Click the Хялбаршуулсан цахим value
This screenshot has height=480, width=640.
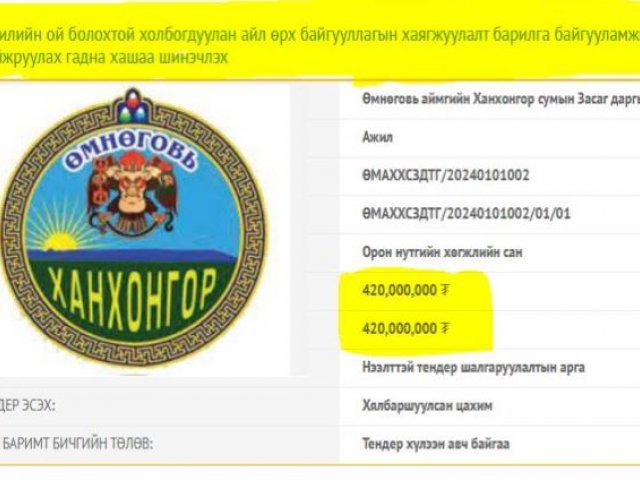427,406
